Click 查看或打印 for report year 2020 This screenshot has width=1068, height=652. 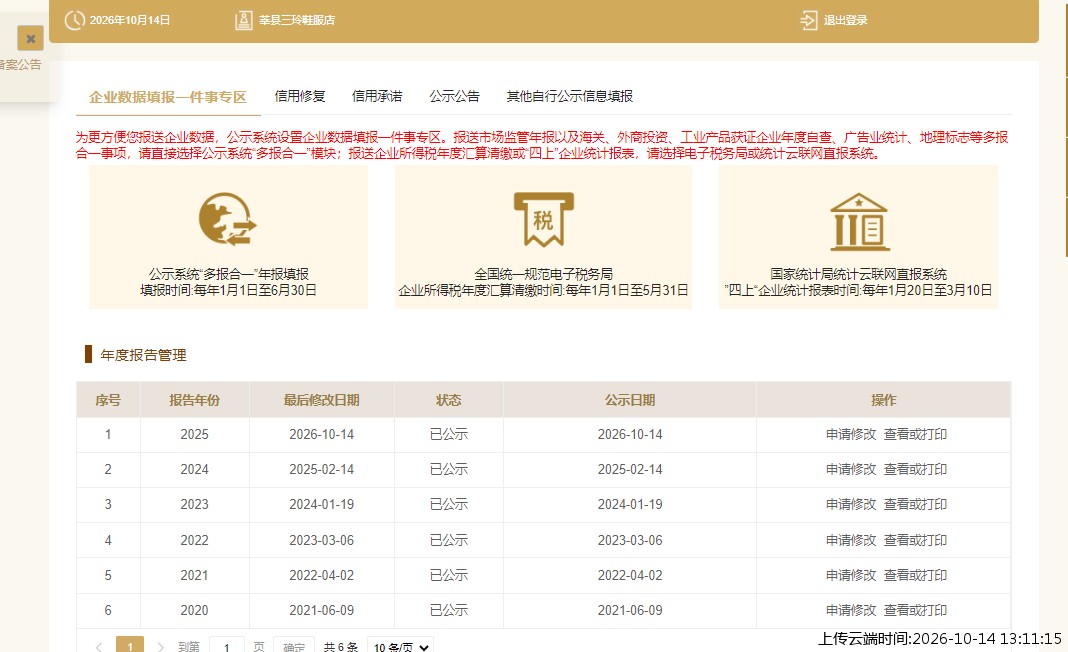[x=915, y=610]
